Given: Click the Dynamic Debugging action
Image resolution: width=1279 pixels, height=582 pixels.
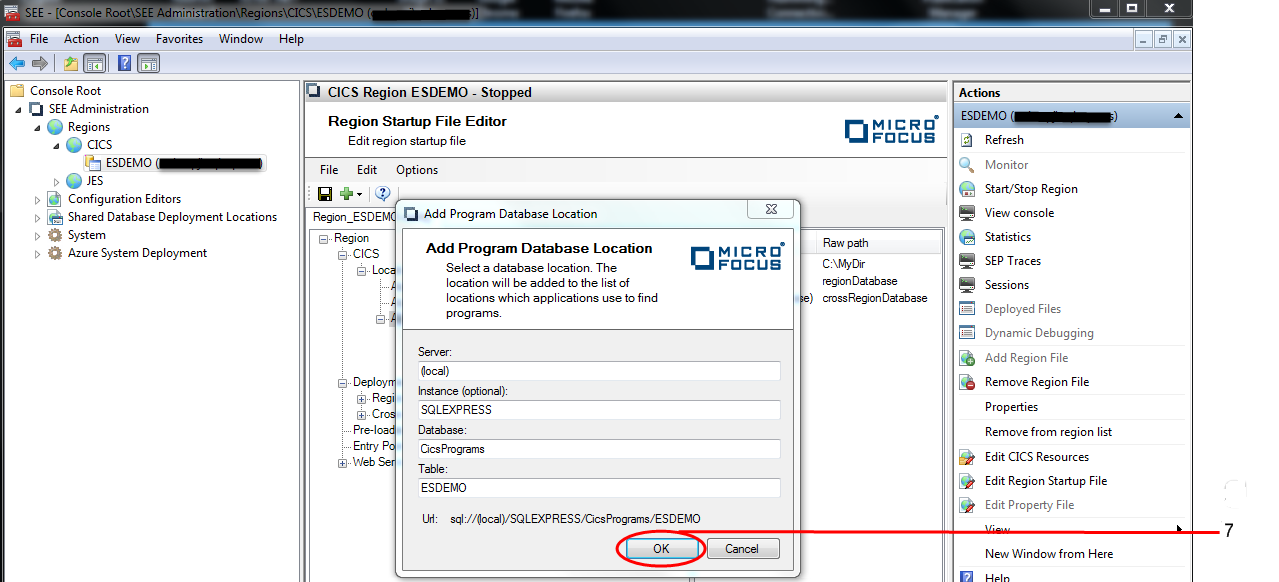Looking at the screenshot, I should coord(1039,333).
